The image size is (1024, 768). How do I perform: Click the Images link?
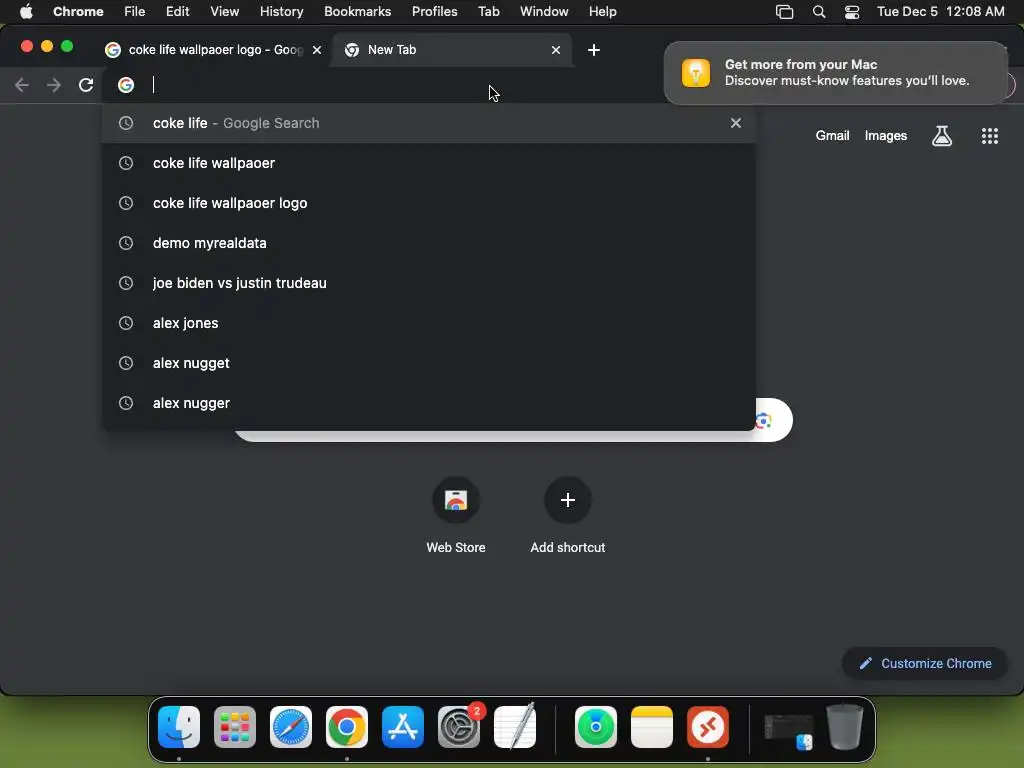[886, 136]
